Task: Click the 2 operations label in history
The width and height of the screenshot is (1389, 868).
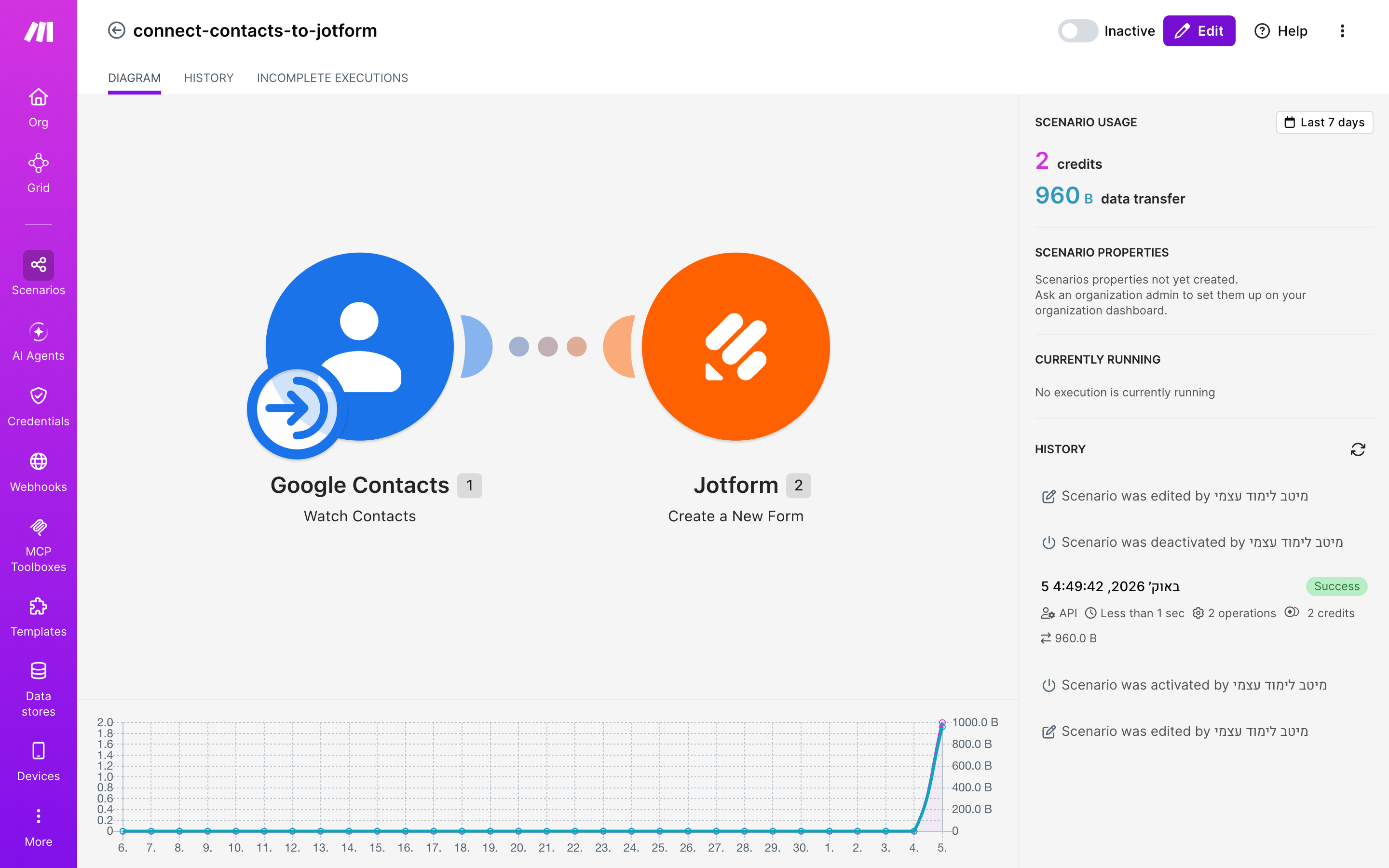Action: point(1234,613)
